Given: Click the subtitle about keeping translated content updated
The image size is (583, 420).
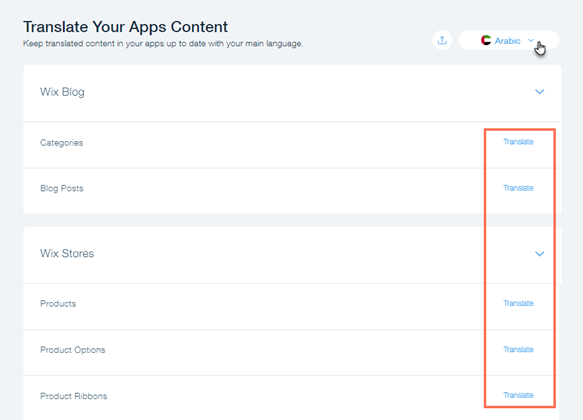Looking at the screenshot, I should [163, 43].
